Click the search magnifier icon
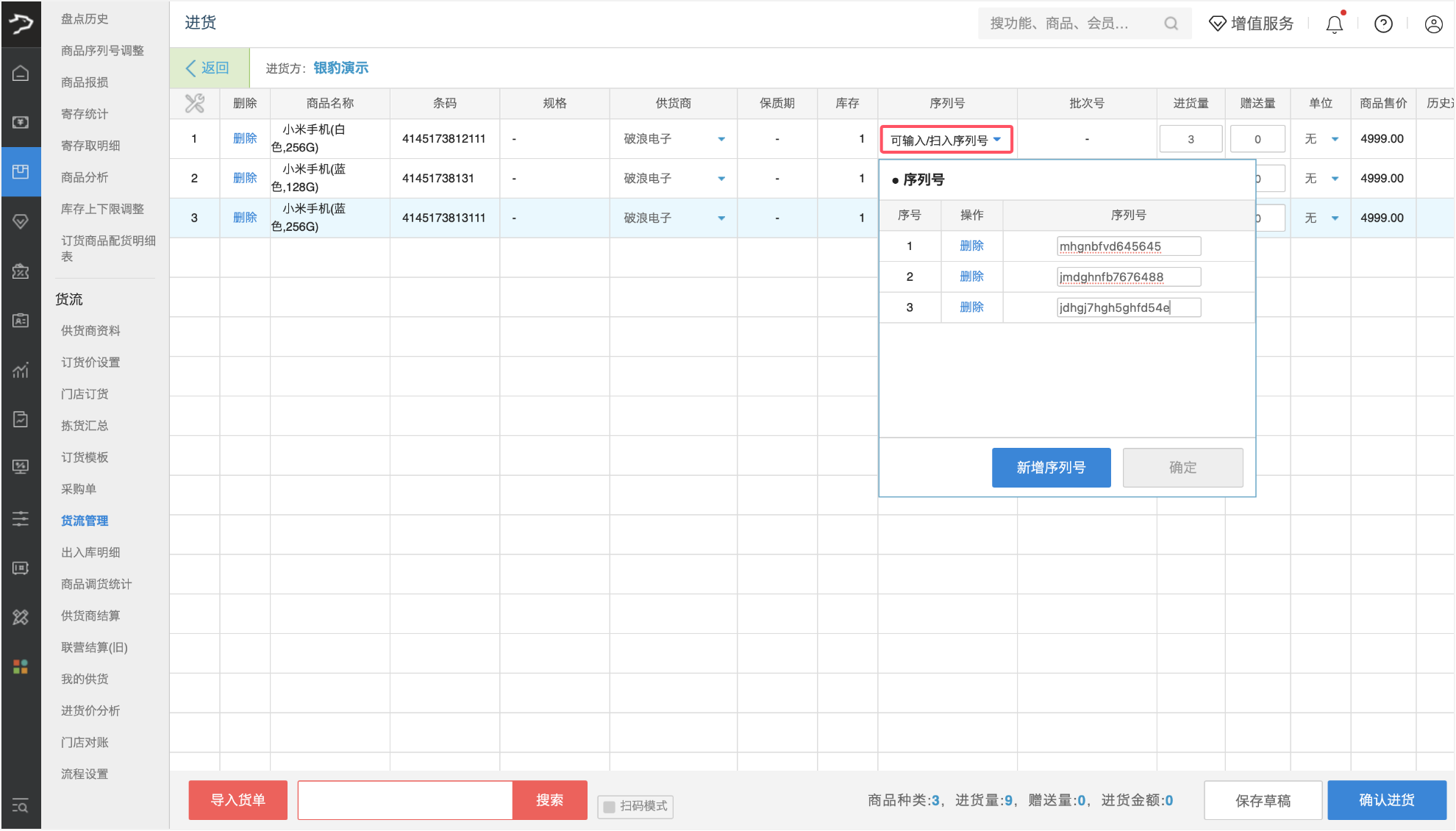 coord(1171,24)
